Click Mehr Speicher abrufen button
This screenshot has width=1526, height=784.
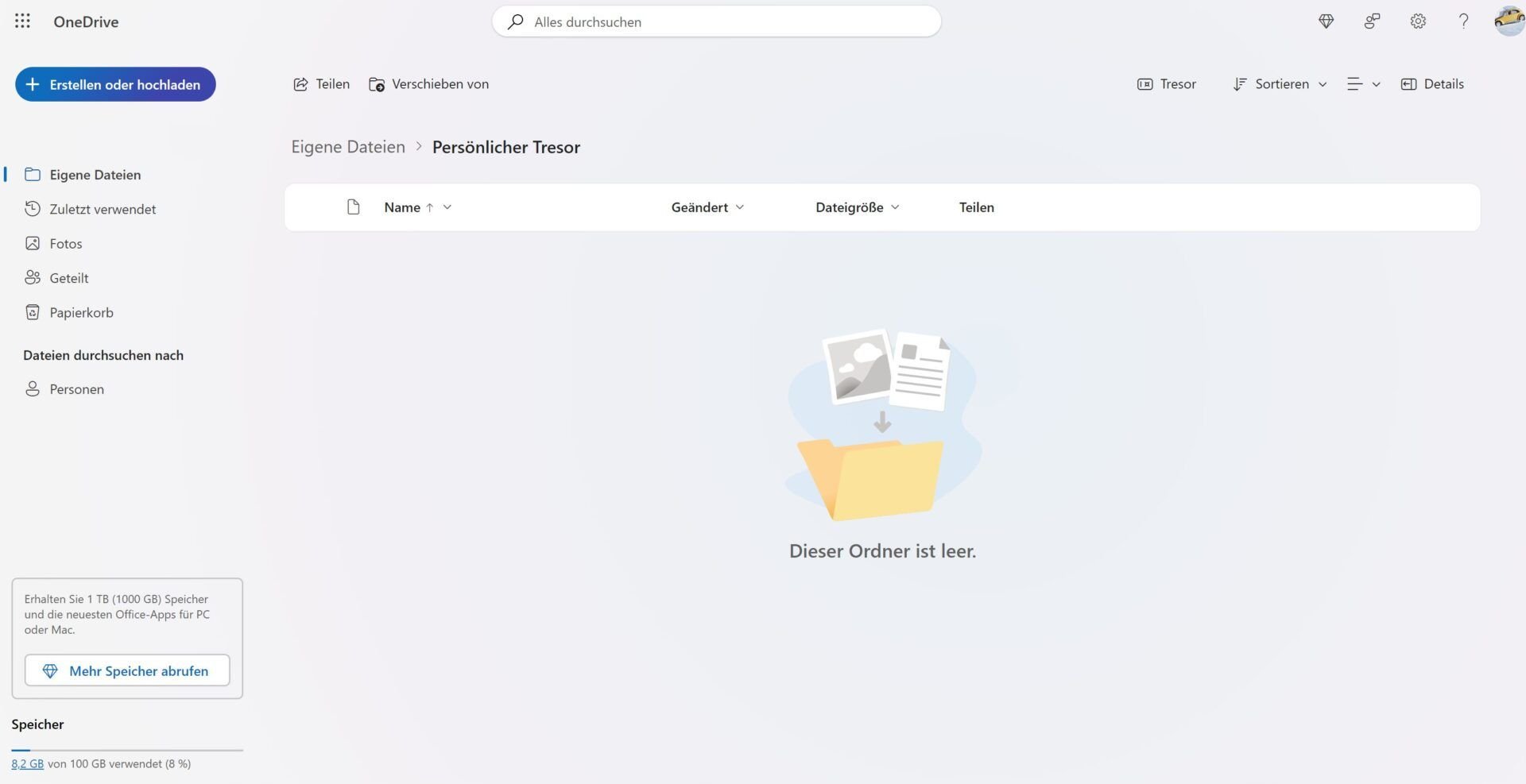coord(127,670)
